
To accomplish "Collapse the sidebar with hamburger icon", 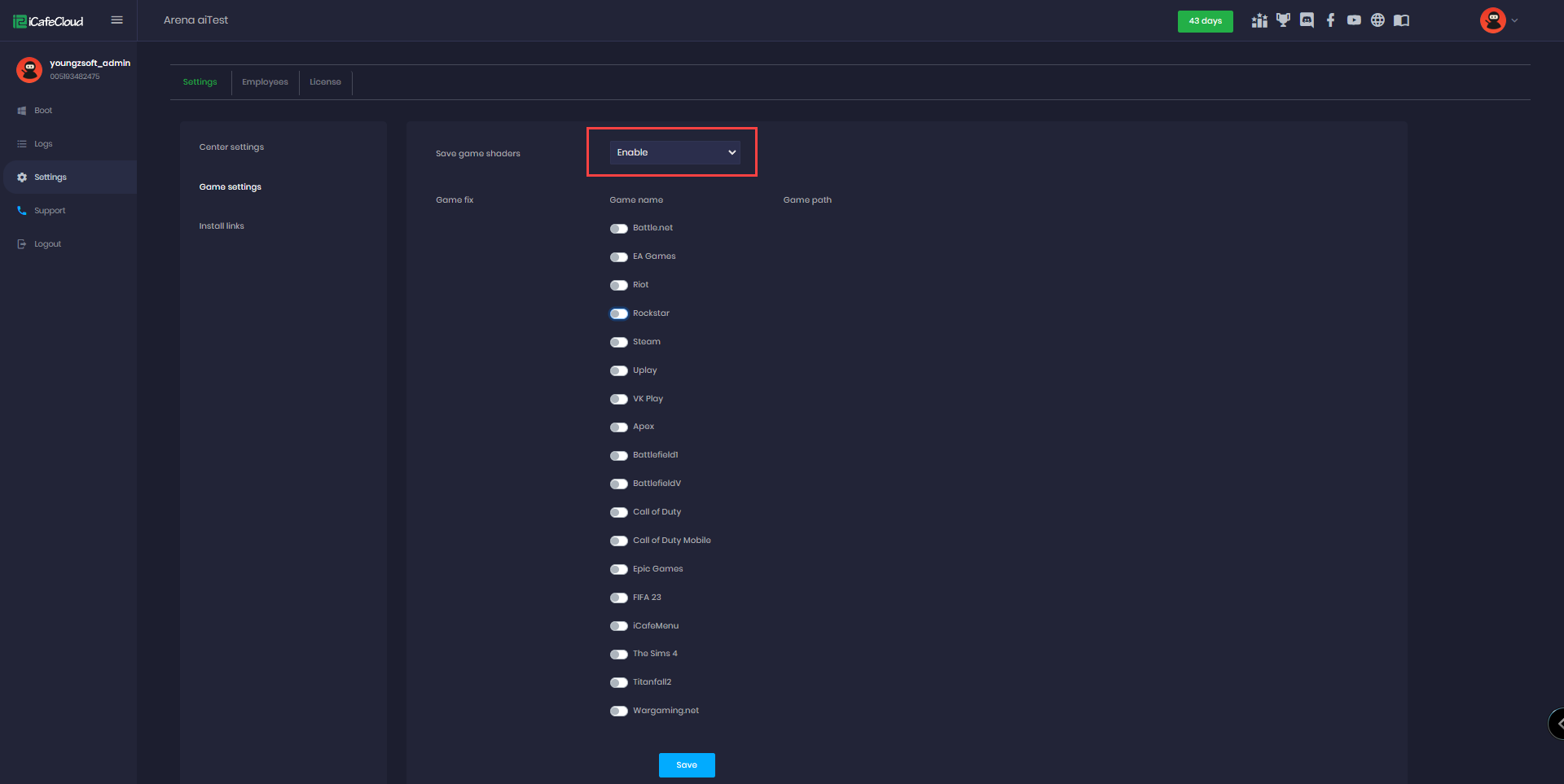I will click(x=116, y=20).
